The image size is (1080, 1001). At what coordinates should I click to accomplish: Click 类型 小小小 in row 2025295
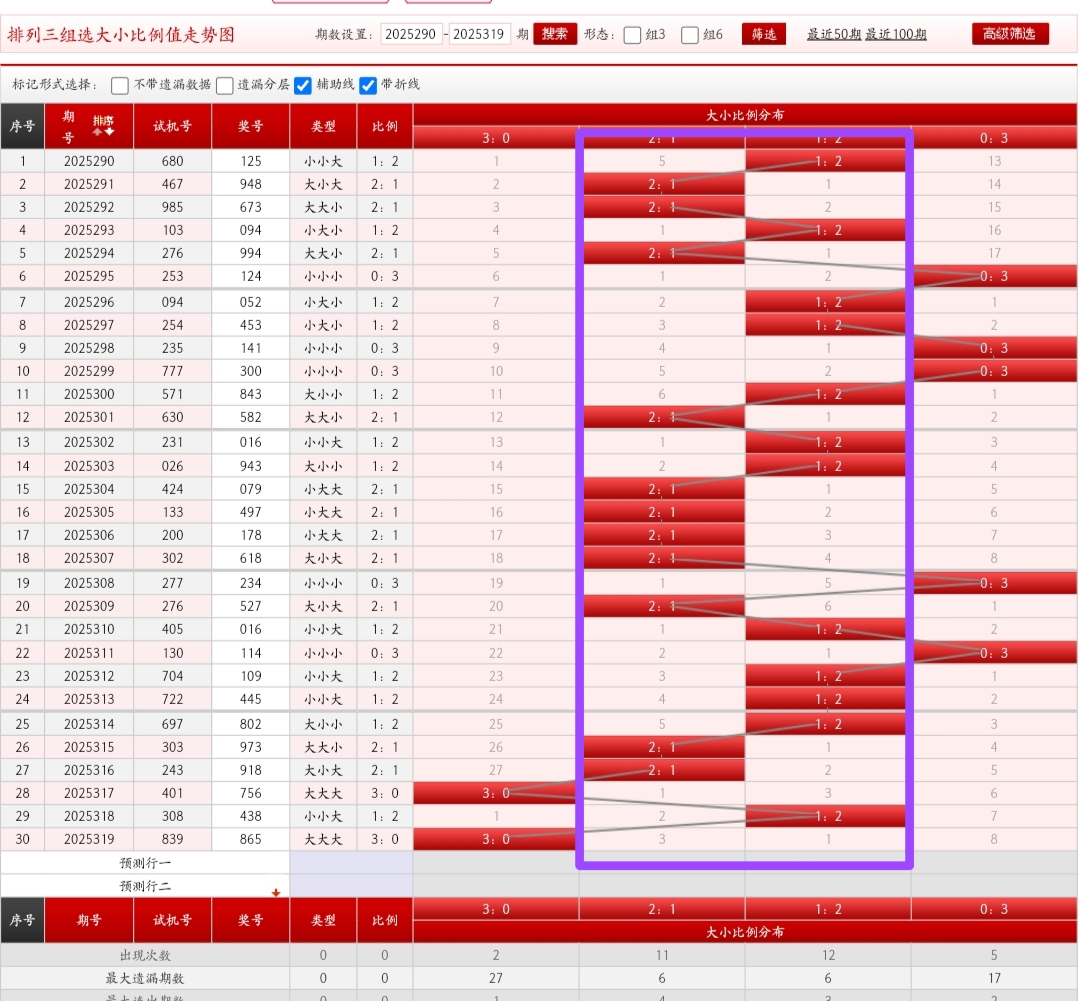click(x=323, y=276)
